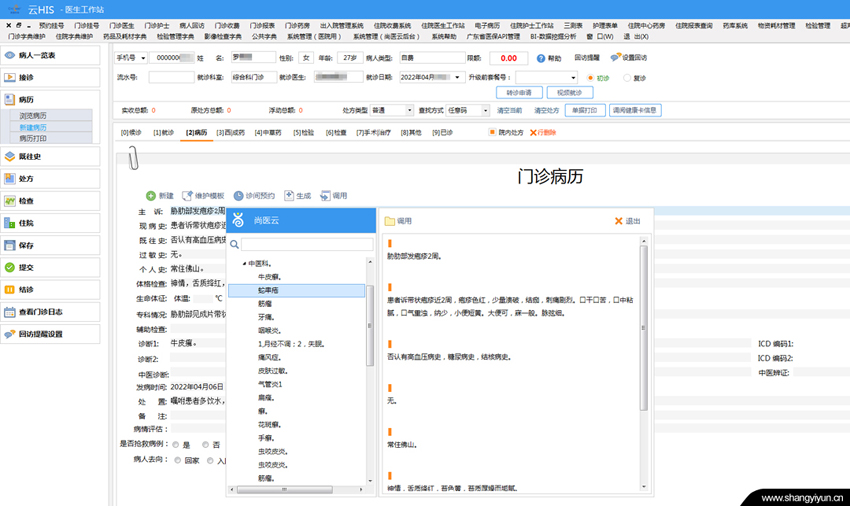The image size is (850, 506).
Task: Toggle the 院内处方 checkbox
Action: tap(492, 132)
